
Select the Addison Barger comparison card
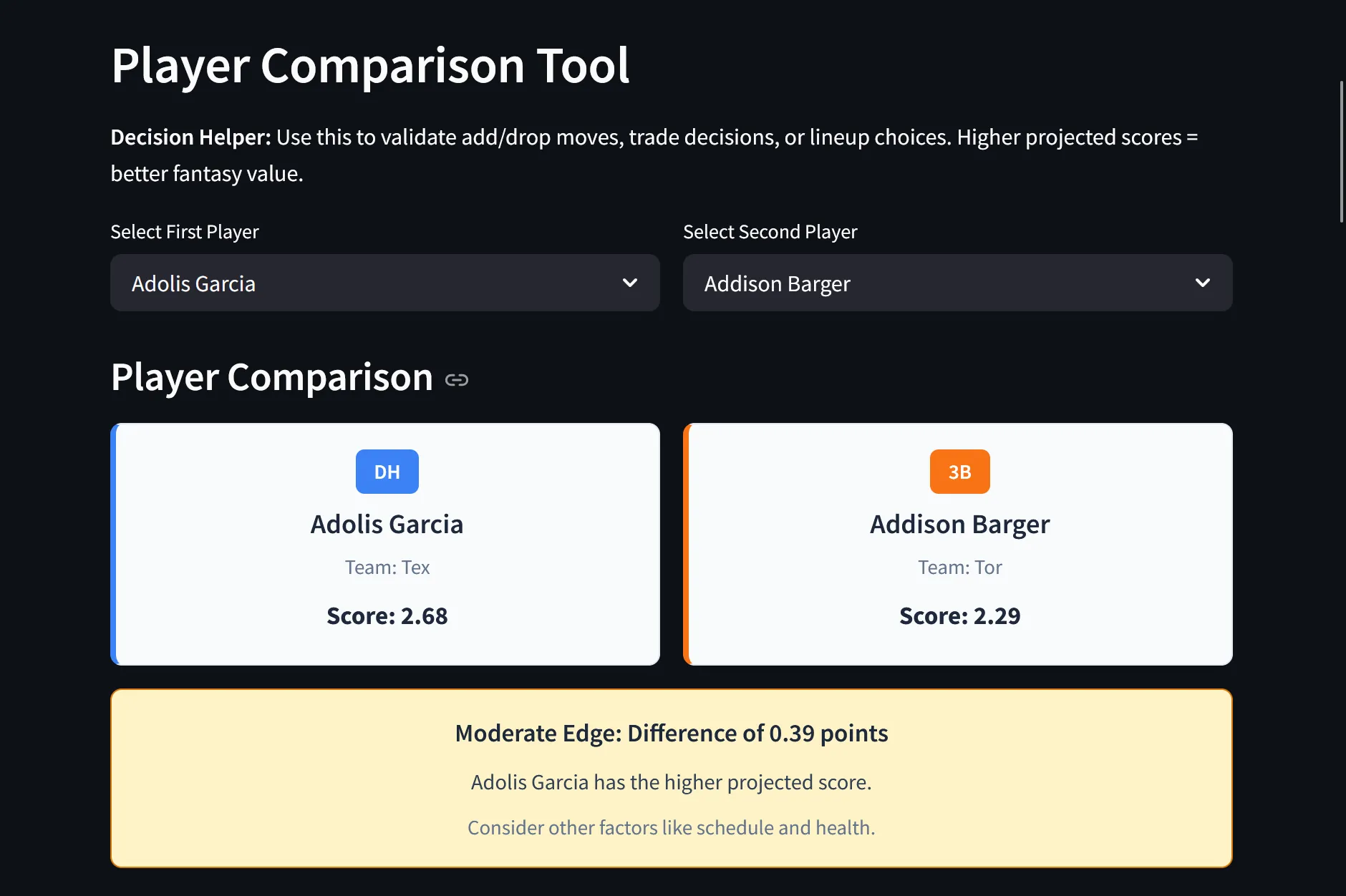[x=959, y=544]
